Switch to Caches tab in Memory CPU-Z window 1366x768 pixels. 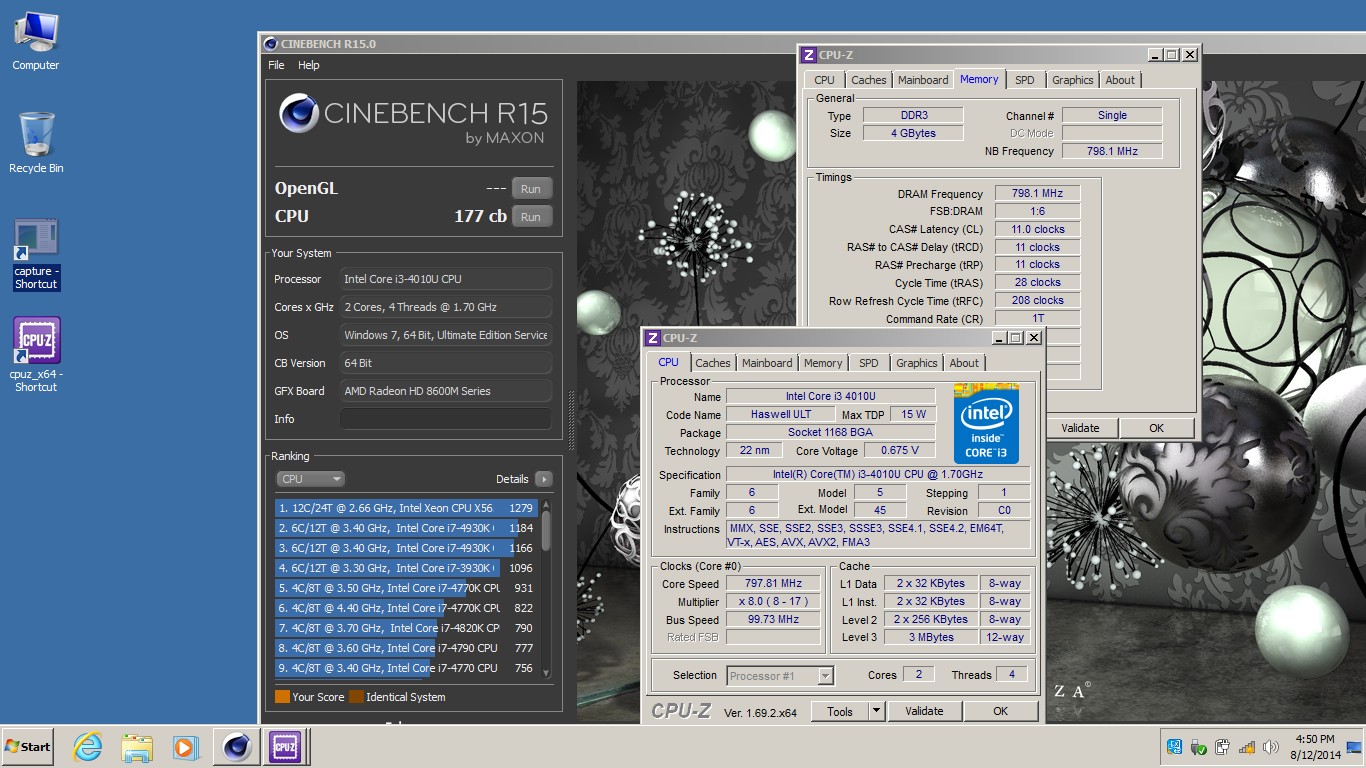click(868, 80)
